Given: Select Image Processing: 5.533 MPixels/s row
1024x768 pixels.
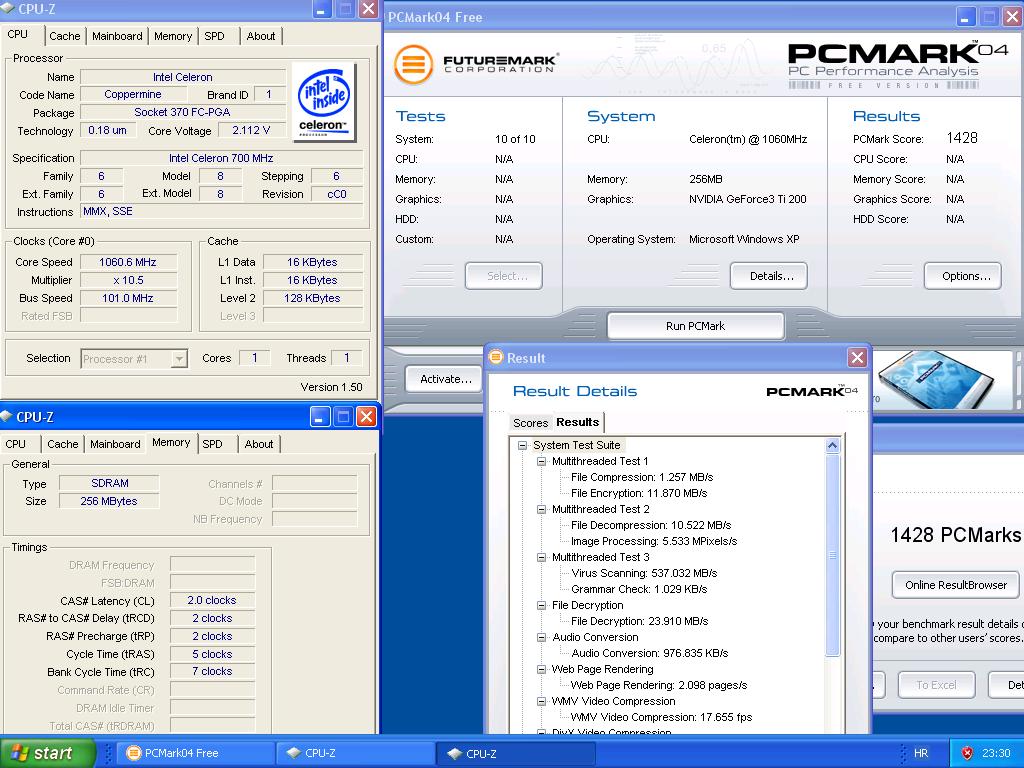Looking at the screenshot, I should tap(654, 541).
